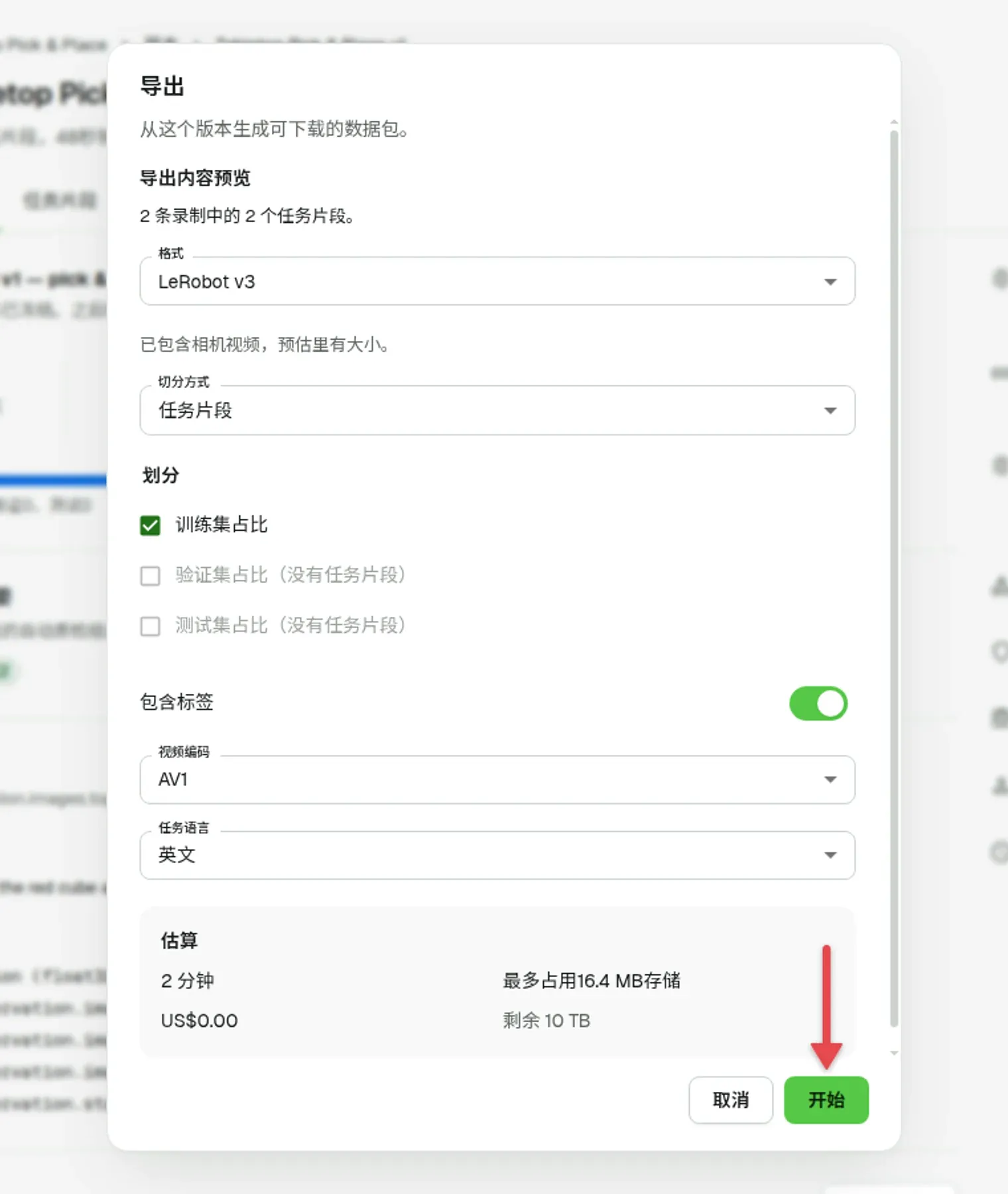Image resolution: width=1008 pixels, height=1194 pixels.
Task: Tick the 验证集占比 checkbox
Action: [151, 575]
